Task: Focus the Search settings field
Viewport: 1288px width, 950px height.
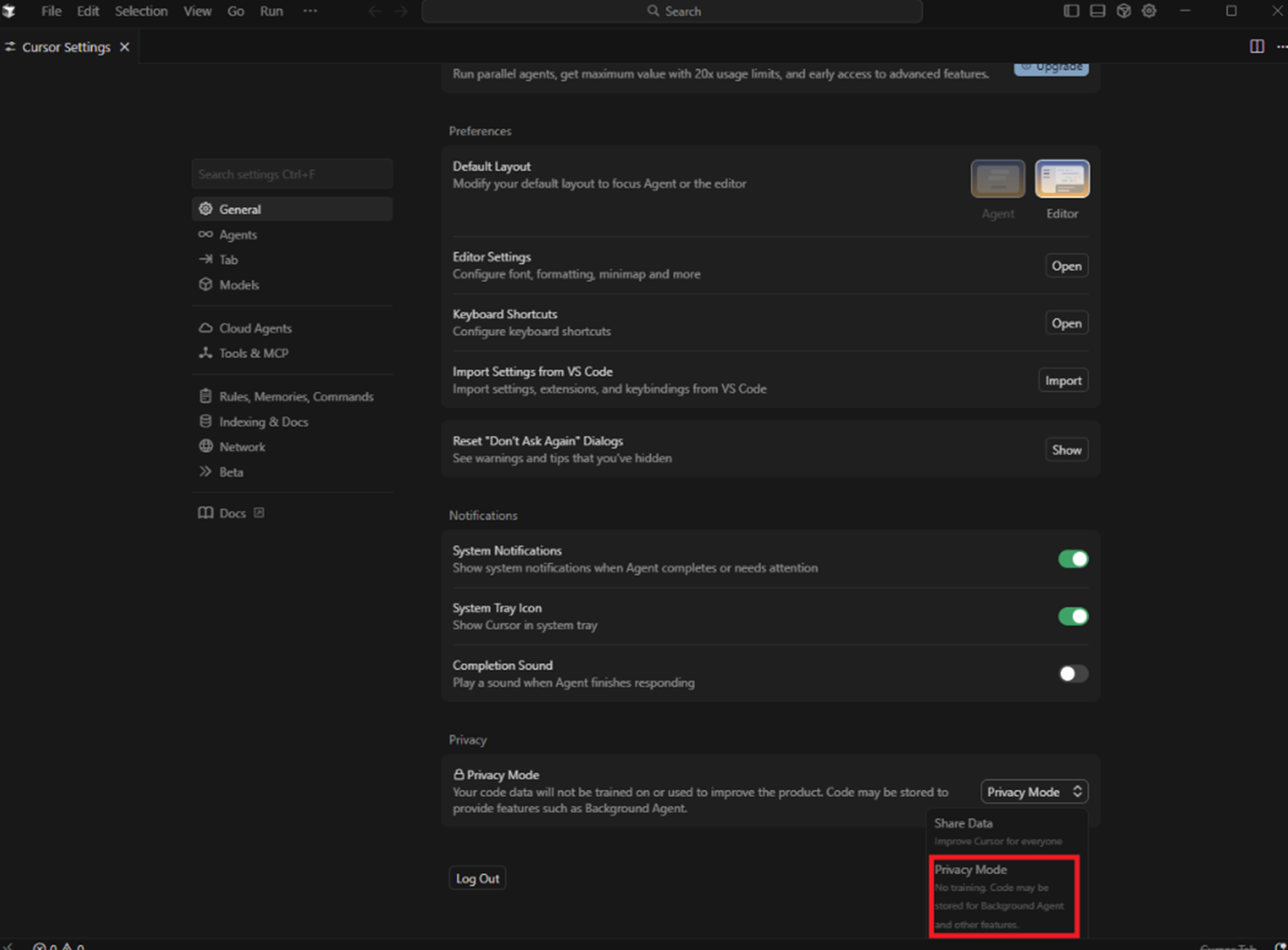Action: [x=292, y=174]
